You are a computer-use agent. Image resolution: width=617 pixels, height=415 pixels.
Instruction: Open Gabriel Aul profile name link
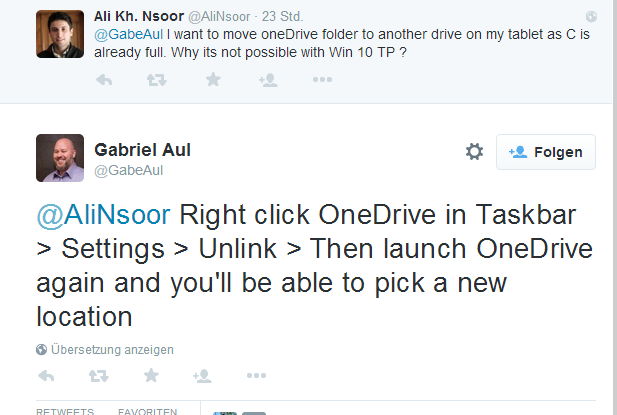pyautogui.click(x=142, y=150)
